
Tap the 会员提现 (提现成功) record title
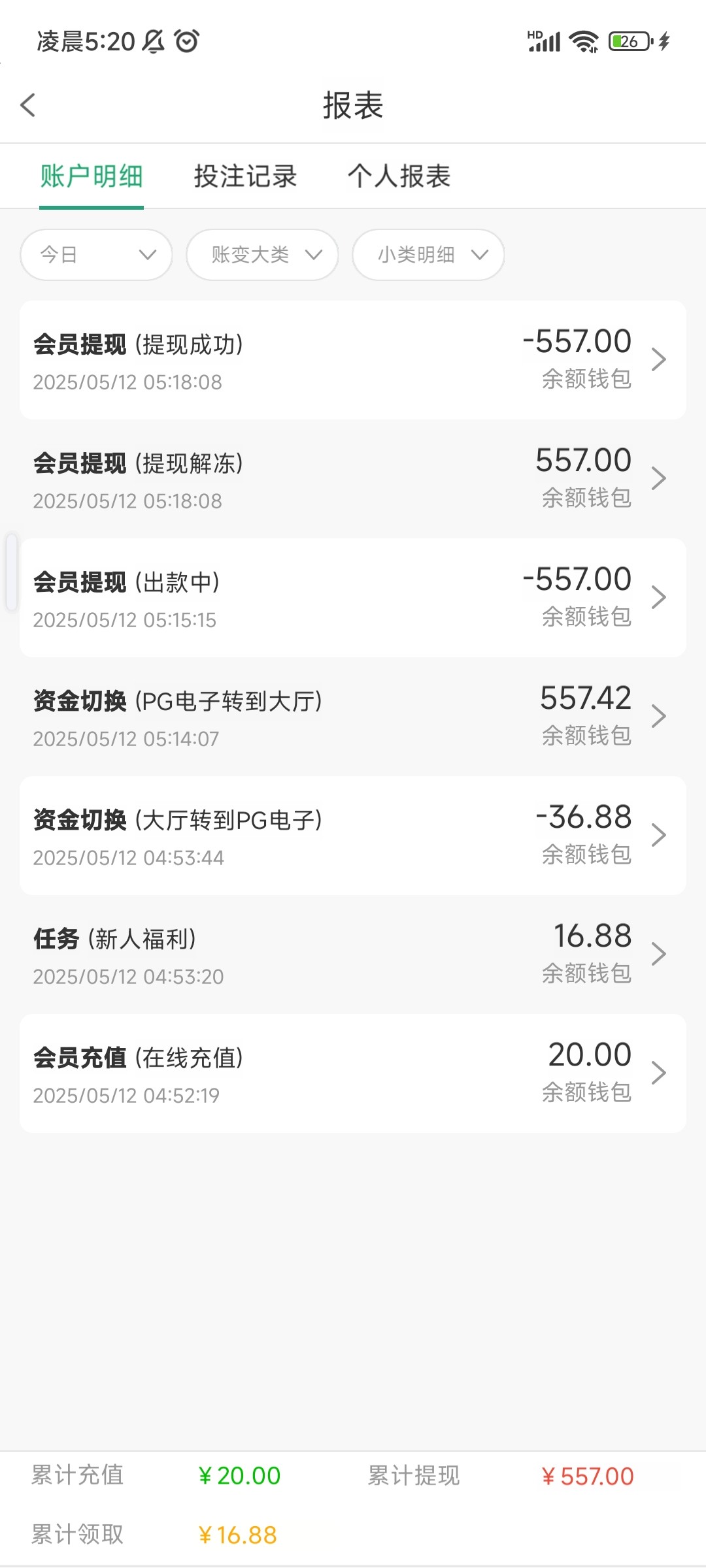[138, 344]
